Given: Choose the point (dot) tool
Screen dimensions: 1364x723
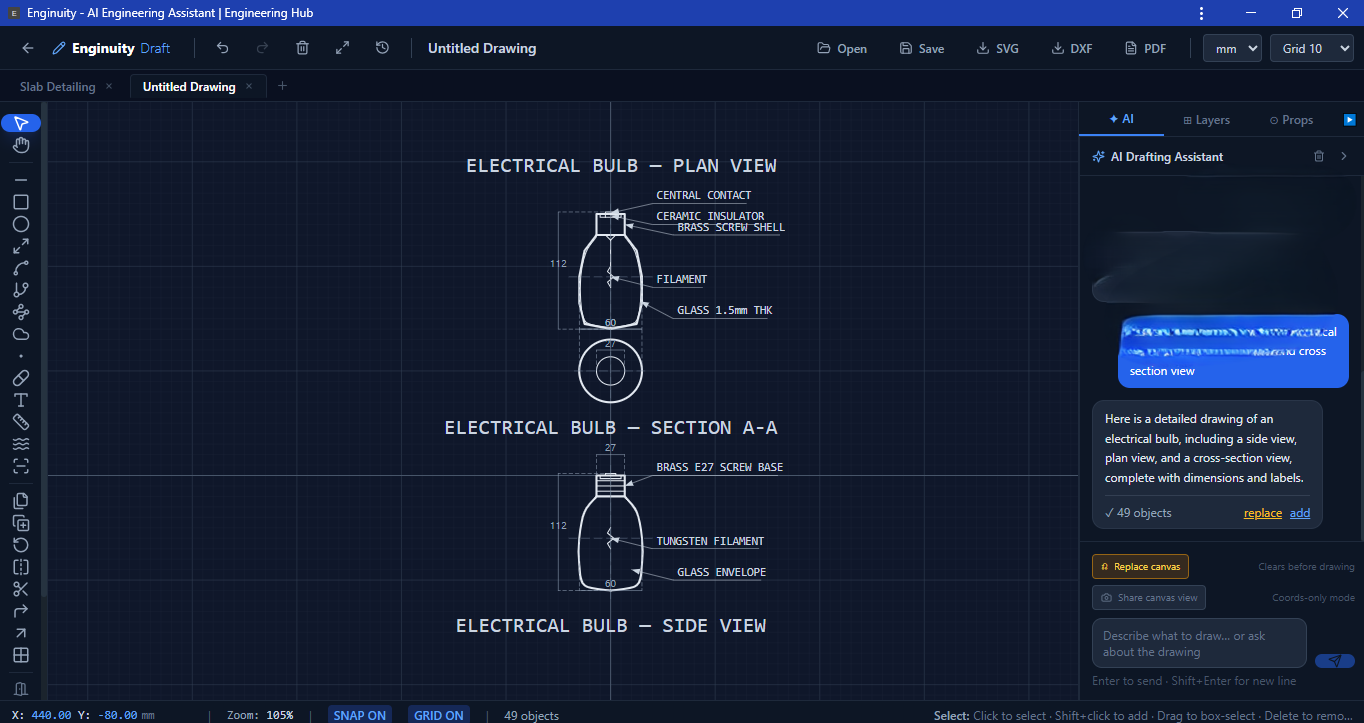Looking at the screenshot, I should tap(21, 356).
